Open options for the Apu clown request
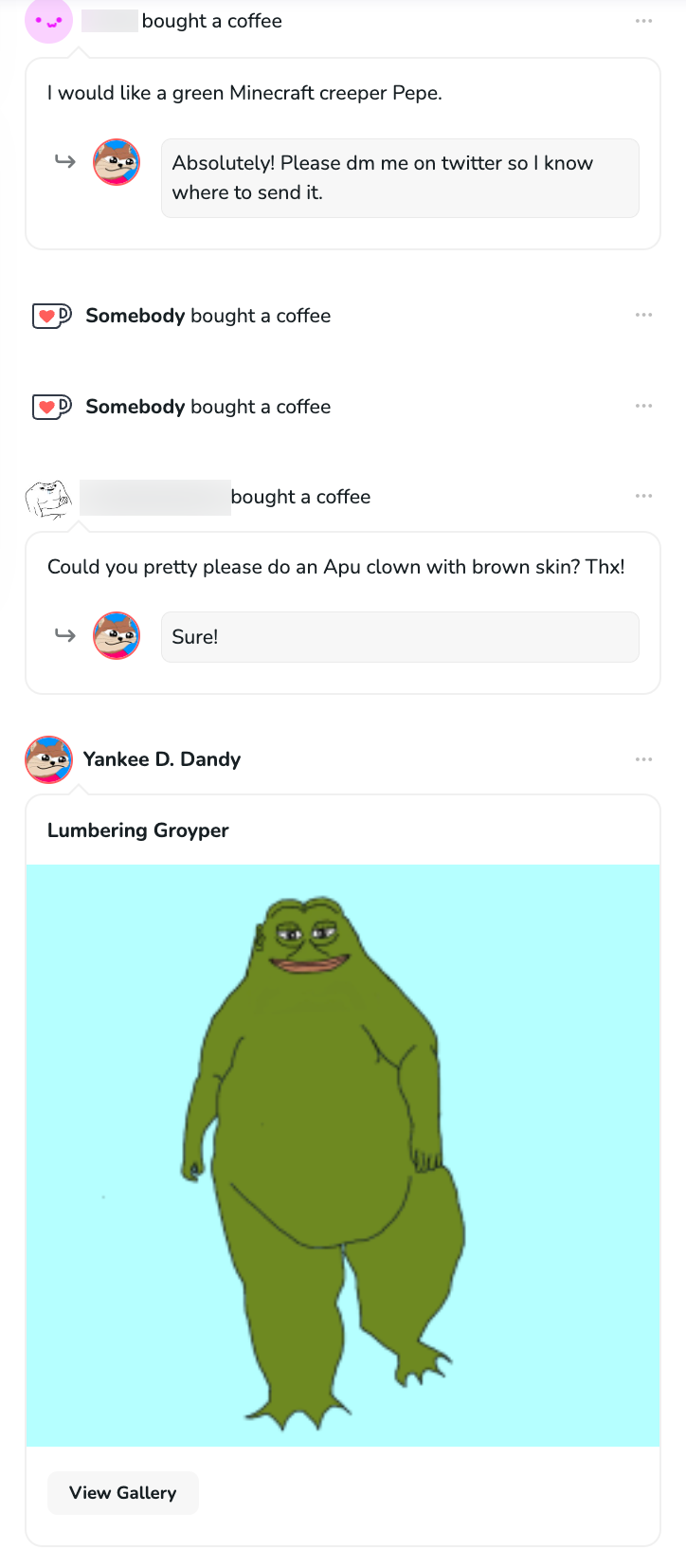This screenshot has width=686, height=1568. pos(643,495)
